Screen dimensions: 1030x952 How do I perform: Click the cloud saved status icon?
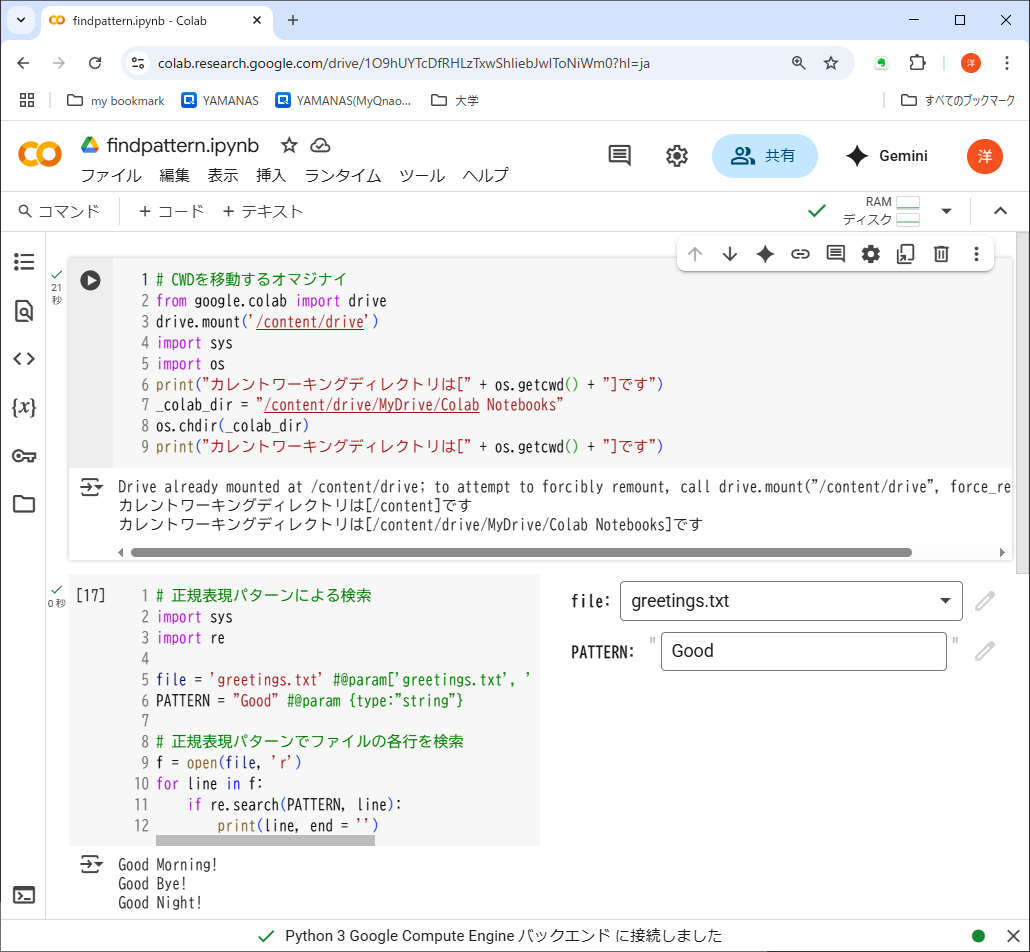pos(320,145)
